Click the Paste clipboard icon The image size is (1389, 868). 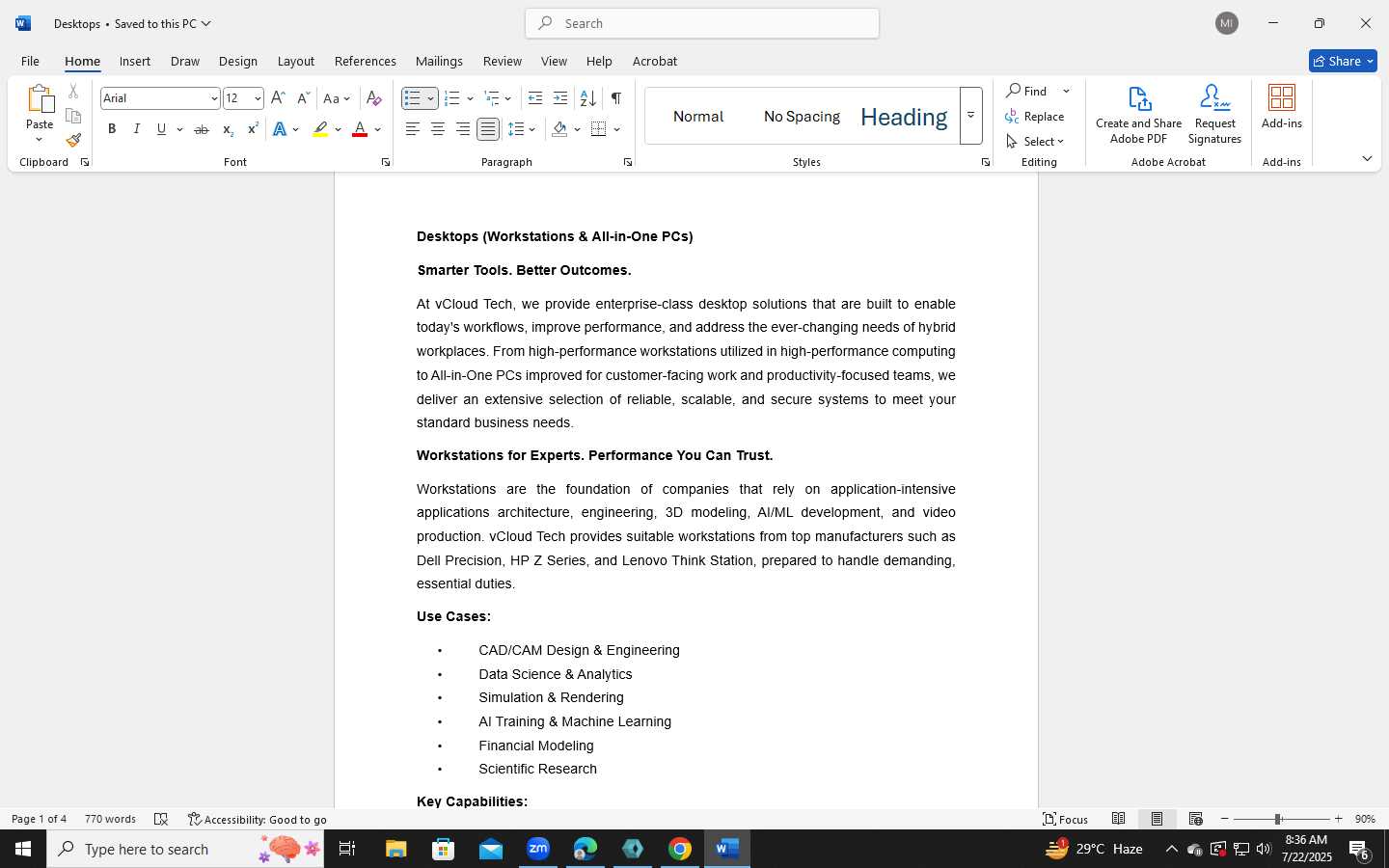(40, 99)
